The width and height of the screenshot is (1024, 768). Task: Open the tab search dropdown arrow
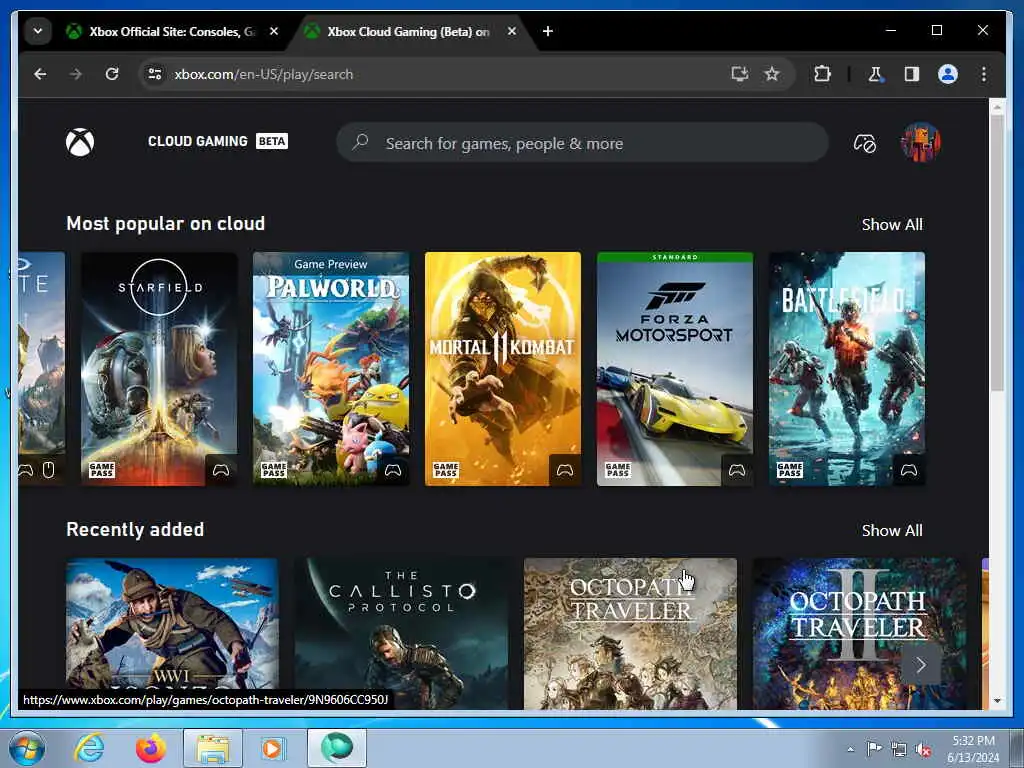tap(38, 31)
